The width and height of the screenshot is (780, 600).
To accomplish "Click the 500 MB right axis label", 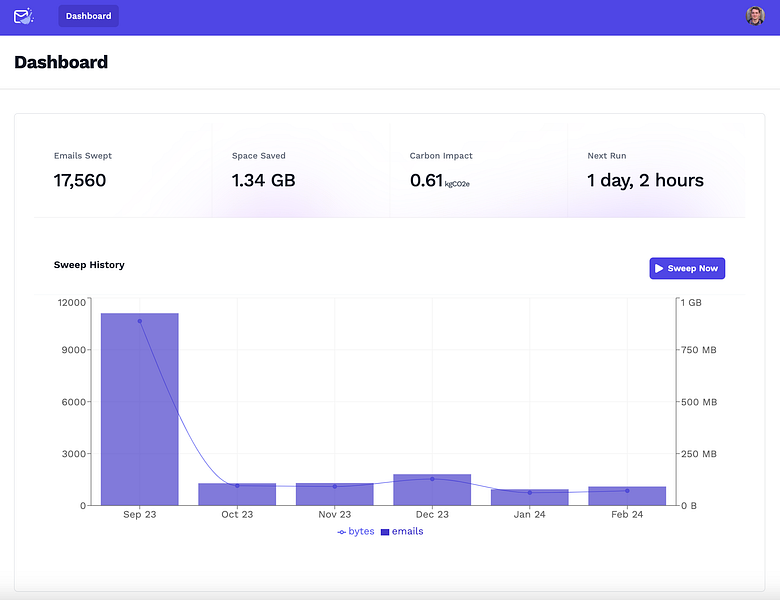I will click(699, 402).
